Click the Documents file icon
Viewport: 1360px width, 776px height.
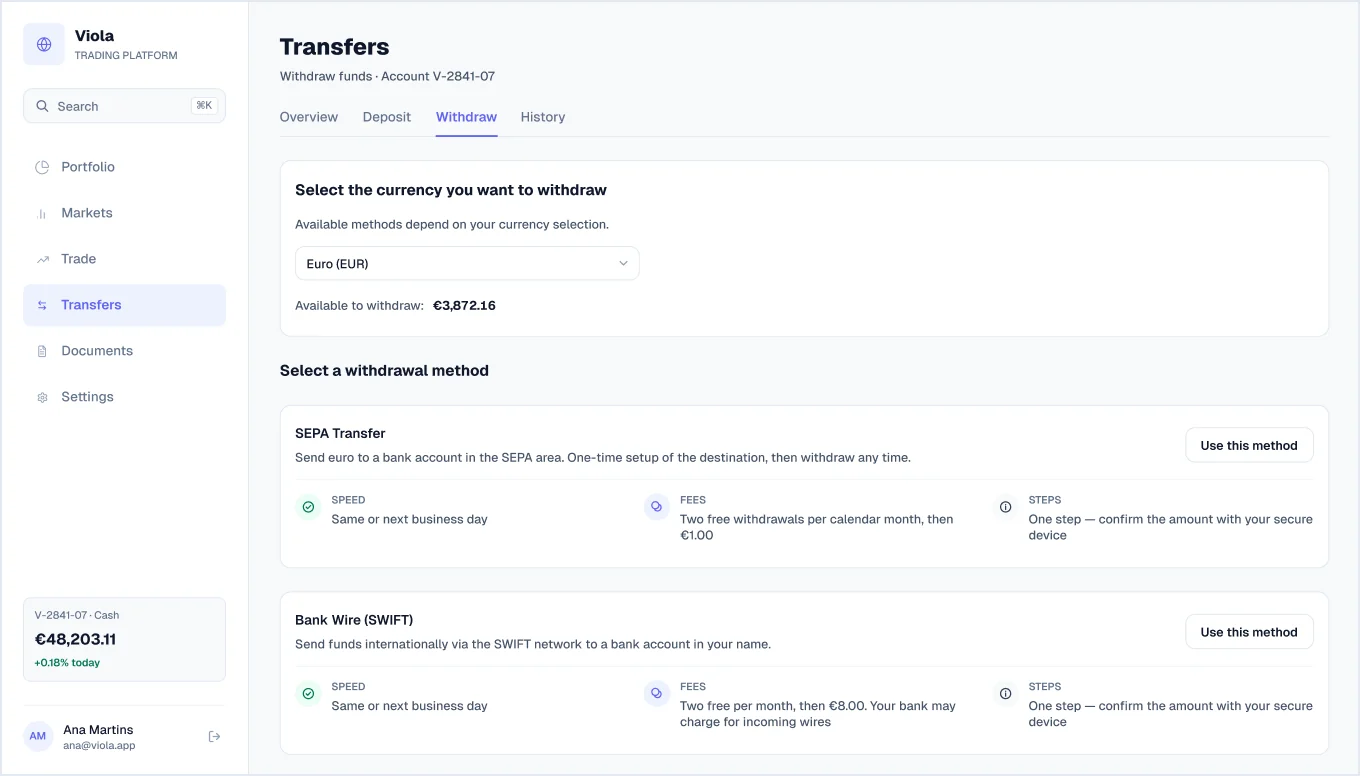pyautogui.click(x=42, y=351)
